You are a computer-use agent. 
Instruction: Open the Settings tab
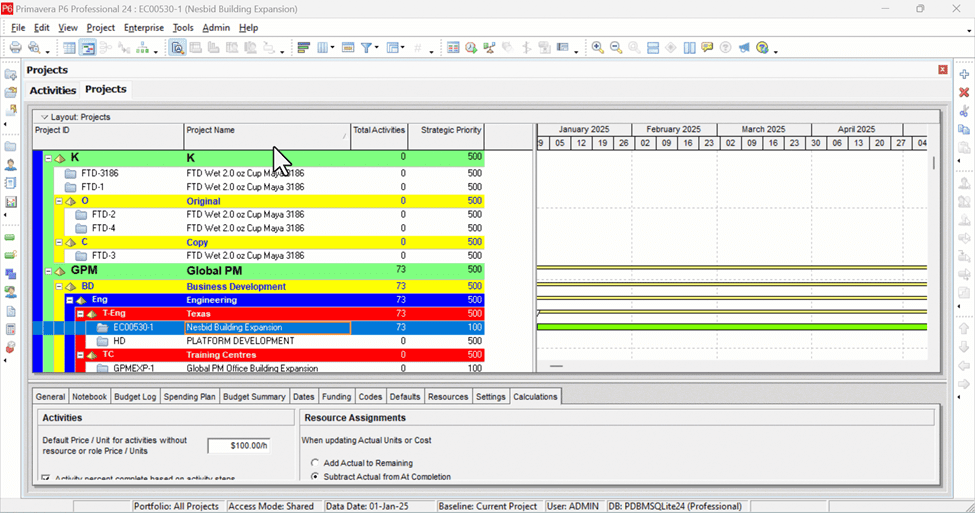point(491,397)
